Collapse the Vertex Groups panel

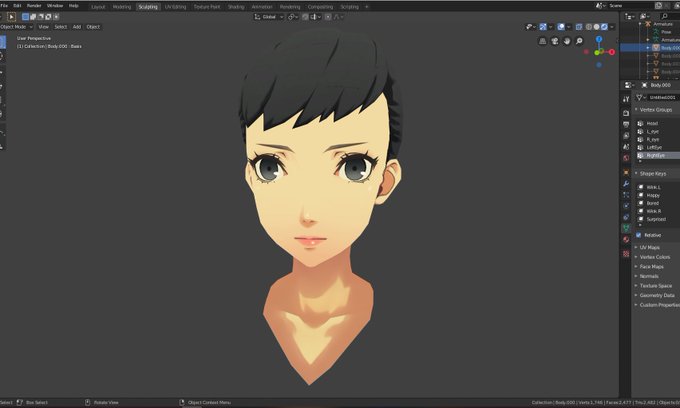click(655, 110)
